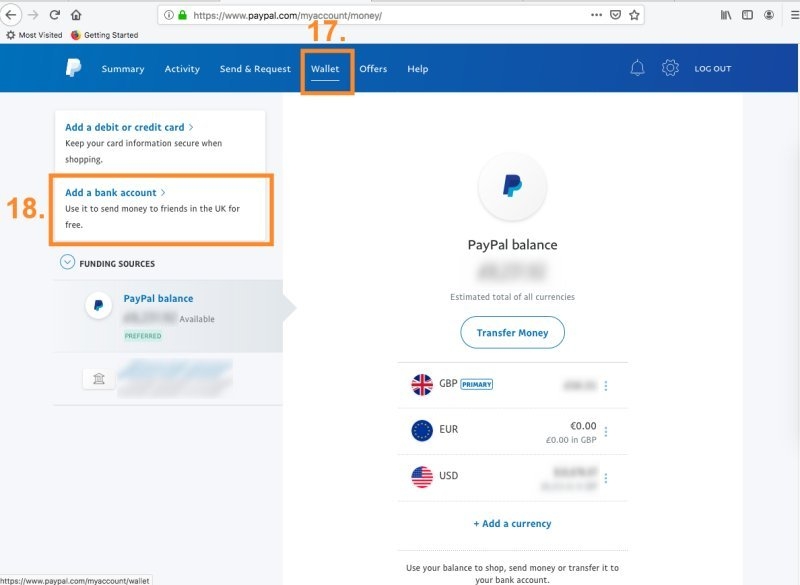Viewport: 800px width, 585px height.
Task: Click the 'Available' label in PayPal balance row
Action: pos(197,319)
